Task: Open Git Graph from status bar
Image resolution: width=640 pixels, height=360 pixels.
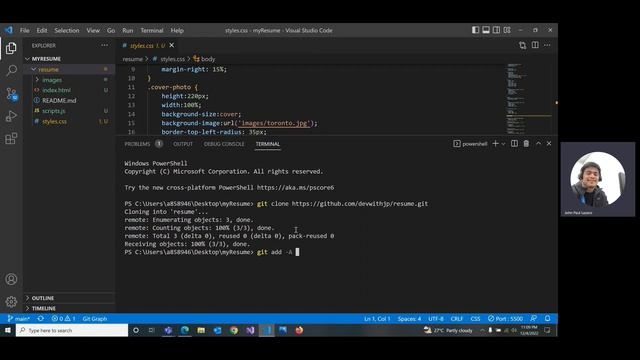Action: coord(95,319)
